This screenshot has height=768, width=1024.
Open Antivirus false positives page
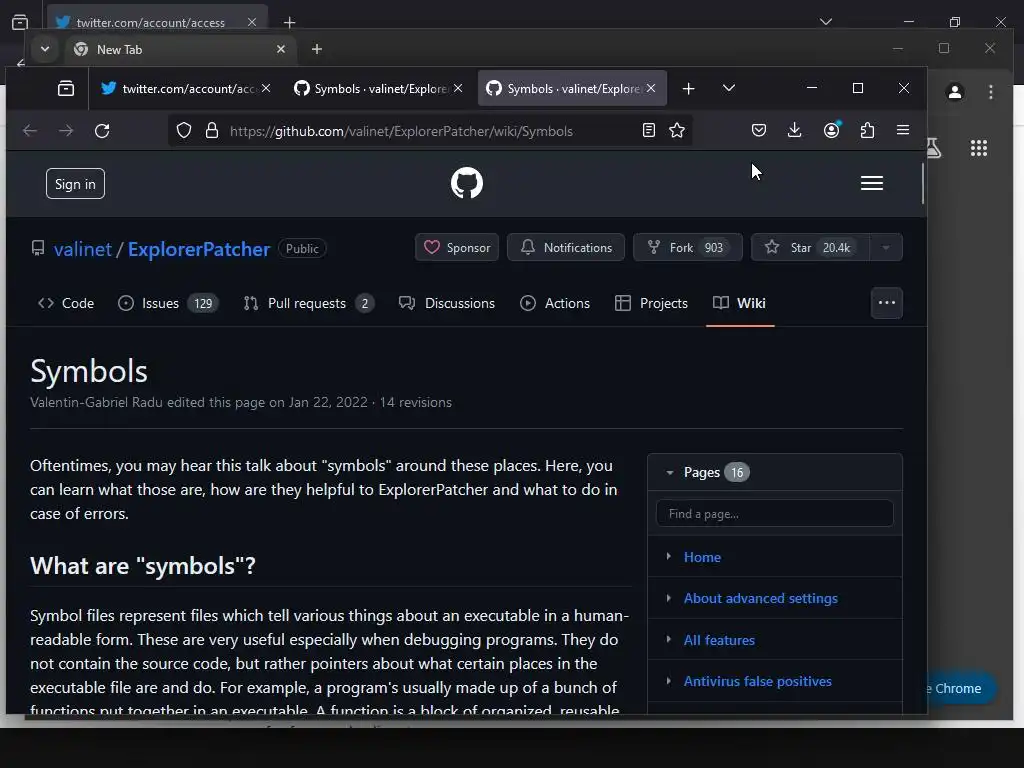758,681
